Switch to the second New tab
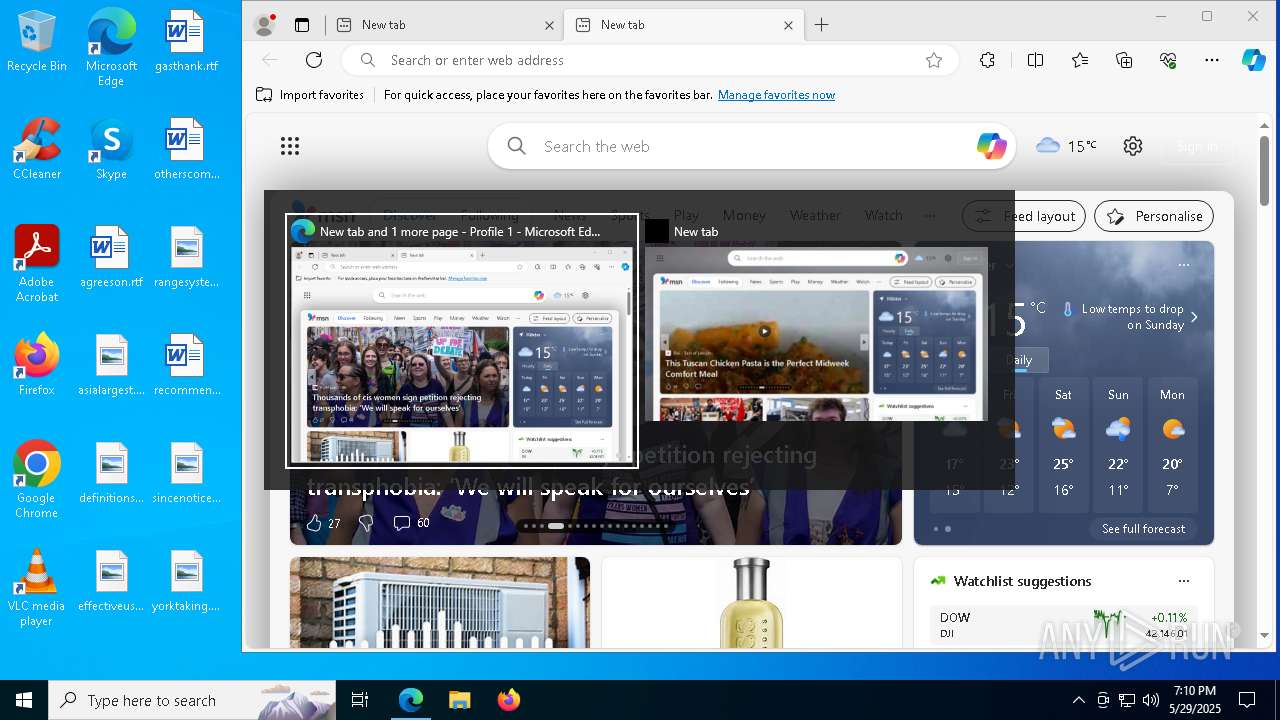 pyautogui.click(x=683, y=25)
